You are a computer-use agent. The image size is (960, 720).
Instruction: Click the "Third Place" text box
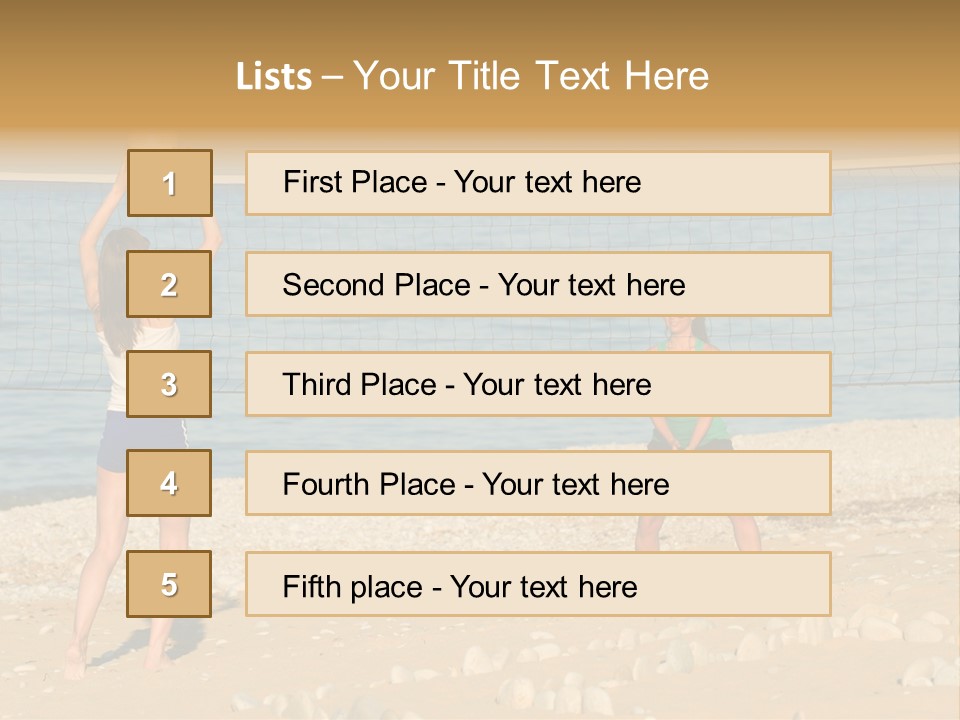(538, 384)
